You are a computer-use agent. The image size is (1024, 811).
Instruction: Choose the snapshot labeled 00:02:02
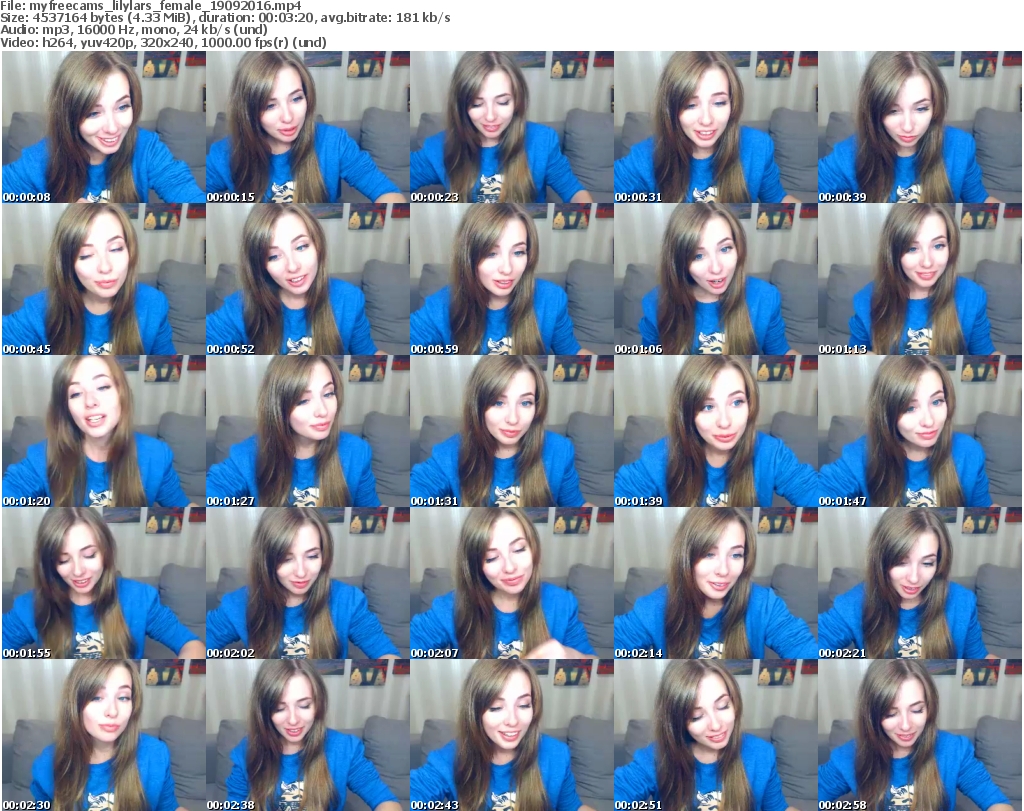(x=308, y=583)
